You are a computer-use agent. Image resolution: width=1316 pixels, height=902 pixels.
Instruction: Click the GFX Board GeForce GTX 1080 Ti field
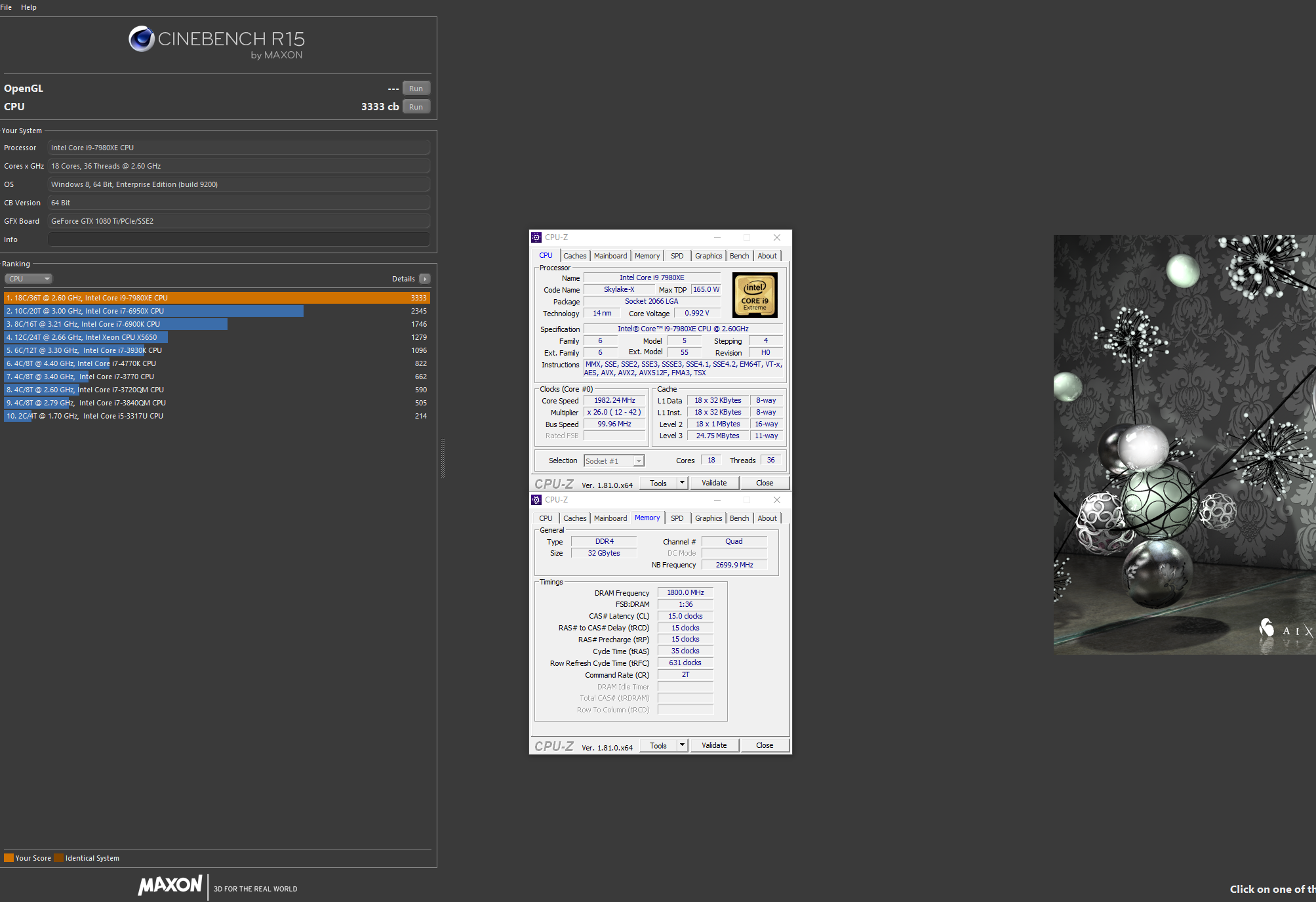(239, 221)
